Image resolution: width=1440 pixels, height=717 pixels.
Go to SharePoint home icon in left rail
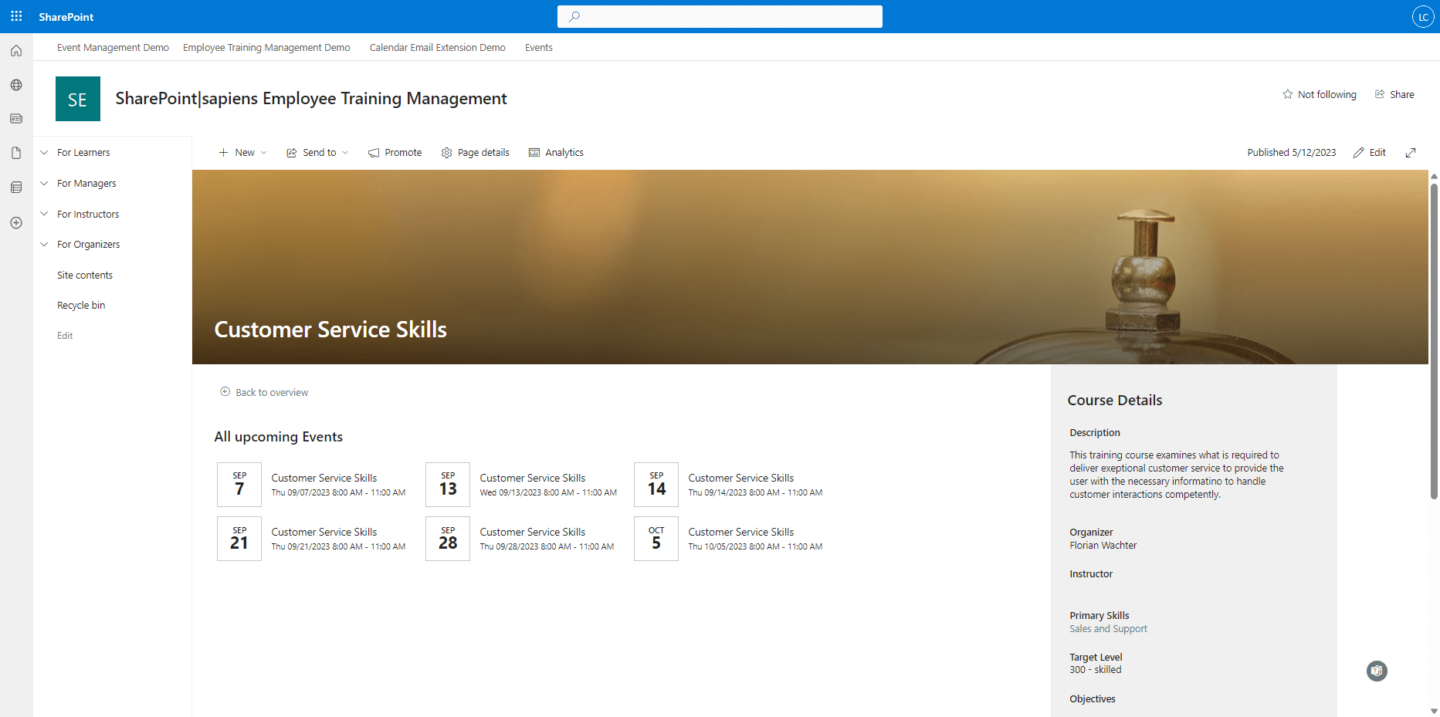(16, 51)
